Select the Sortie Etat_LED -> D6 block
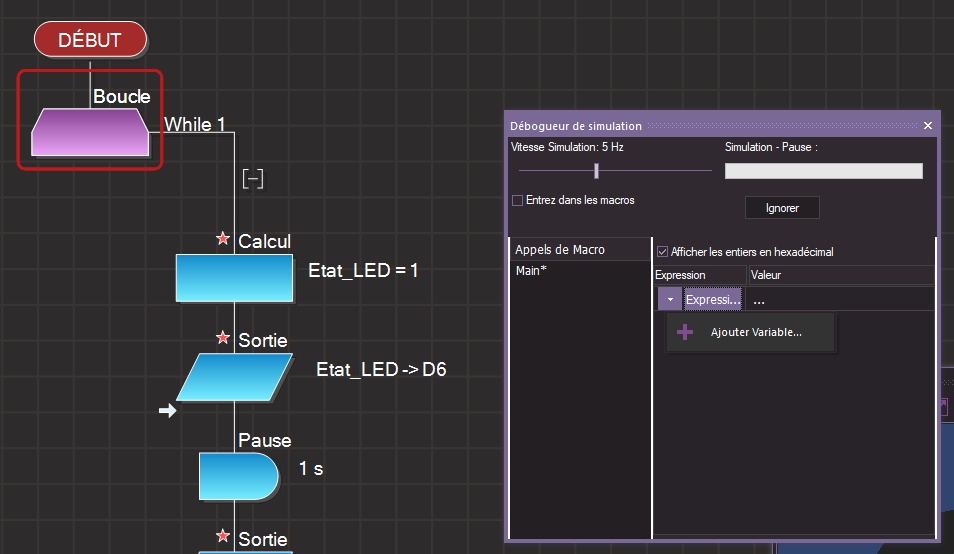Image resolution: width=954 pixels, height=554 pixels. (234, 377)
